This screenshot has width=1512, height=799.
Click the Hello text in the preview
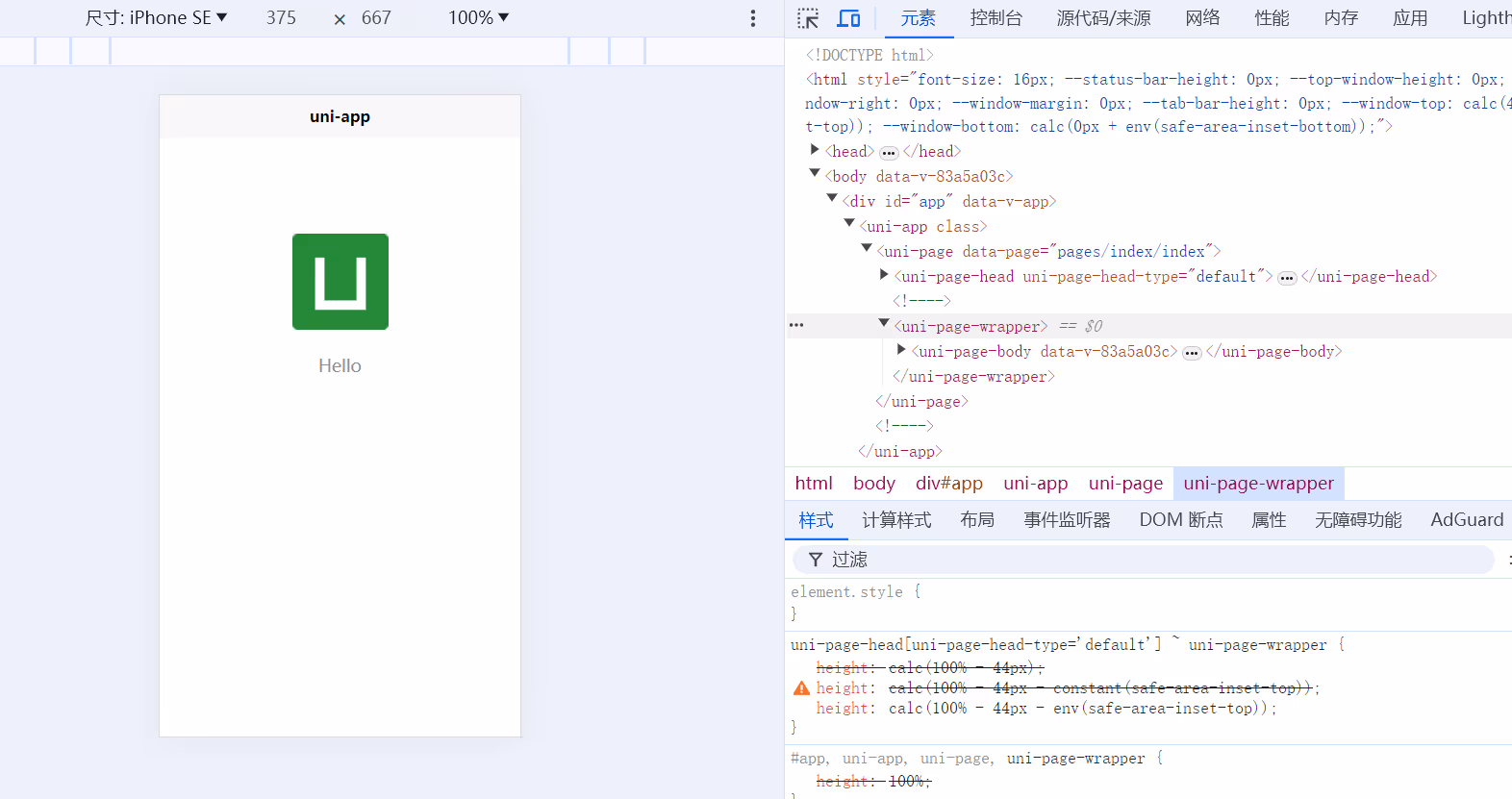pos(340,365)
